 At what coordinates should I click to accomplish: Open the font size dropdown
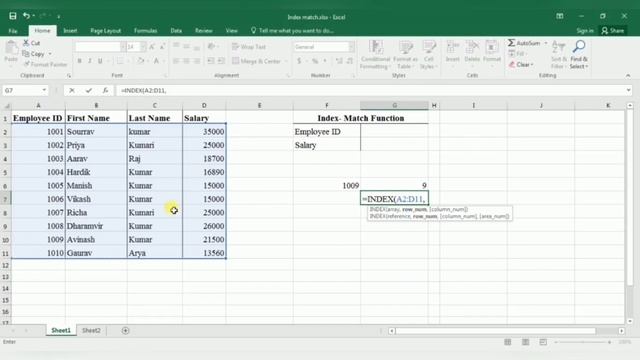click(143, 47)
